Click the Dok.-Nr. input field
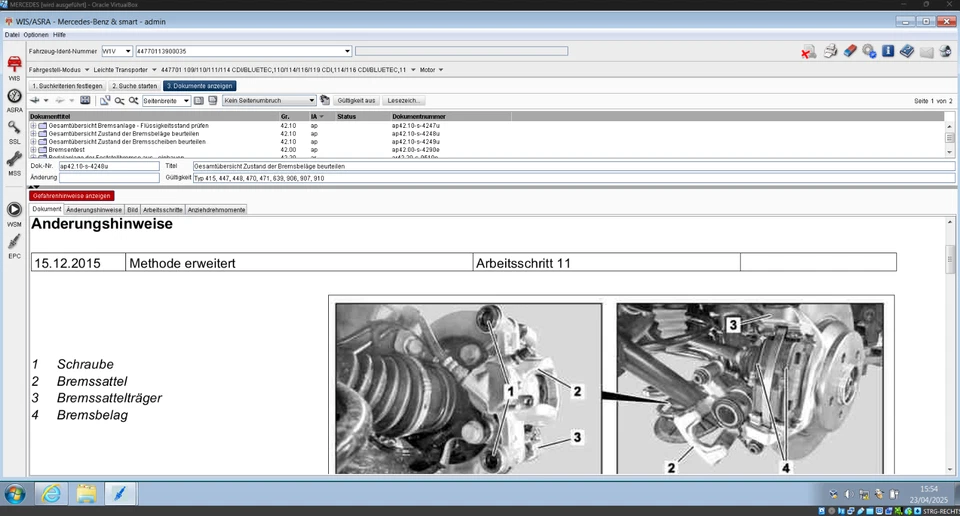The image size is (960, 516). [109, 166]
